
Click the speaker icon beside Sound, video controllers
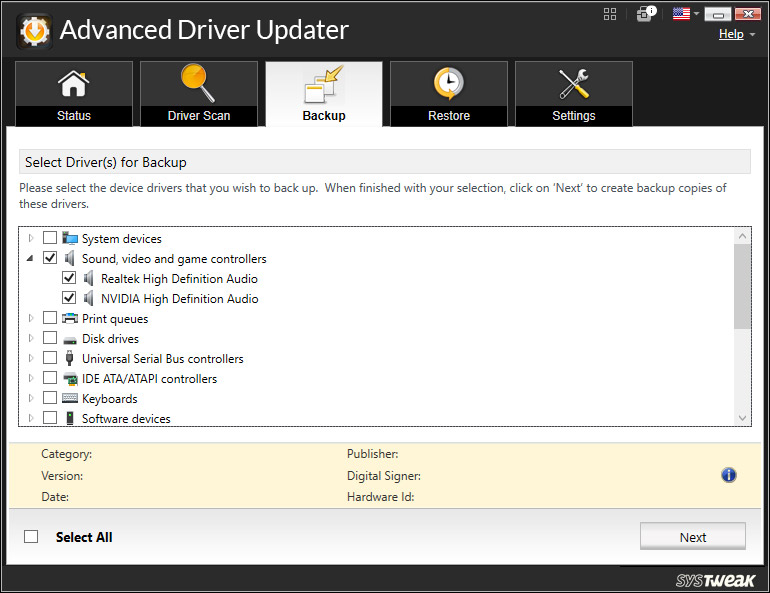click(x=70, y=258)
